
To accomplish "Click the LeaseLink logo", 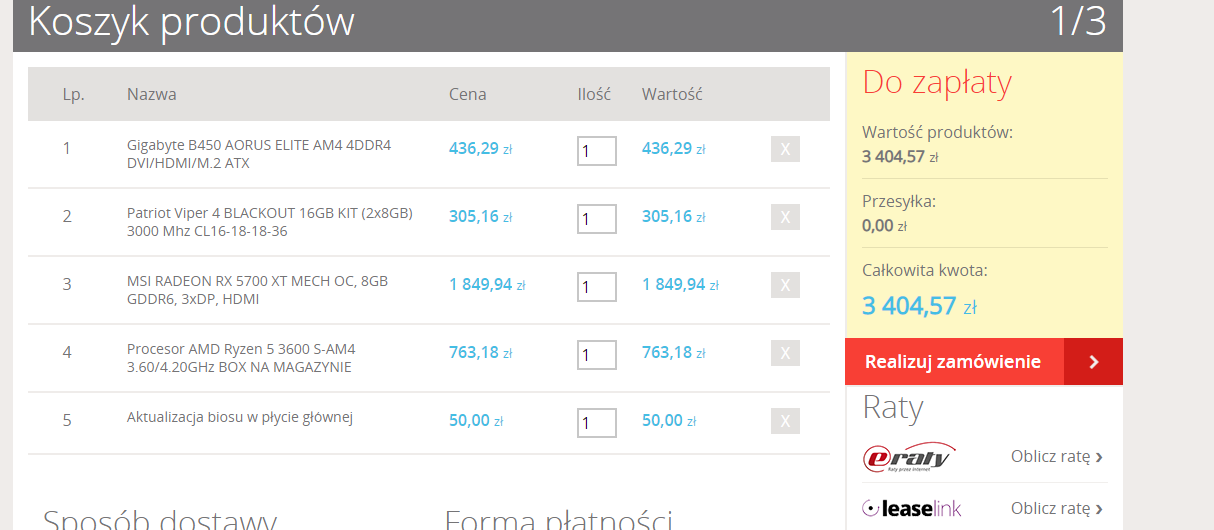I will click(x=911, y=509).
